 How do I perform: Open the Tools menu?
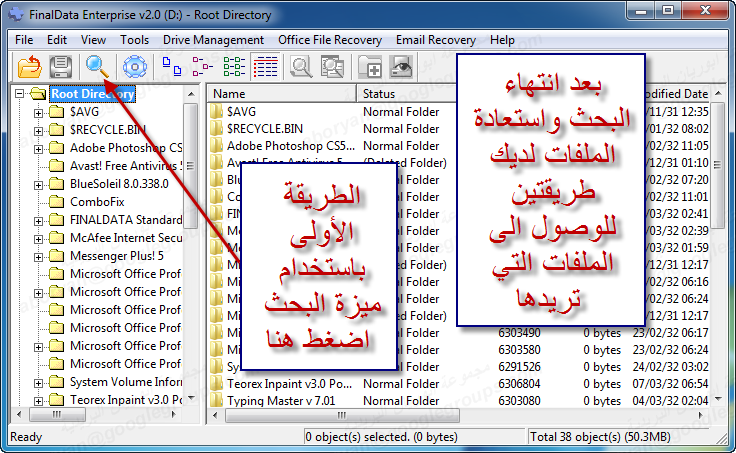tap(134, 40)
